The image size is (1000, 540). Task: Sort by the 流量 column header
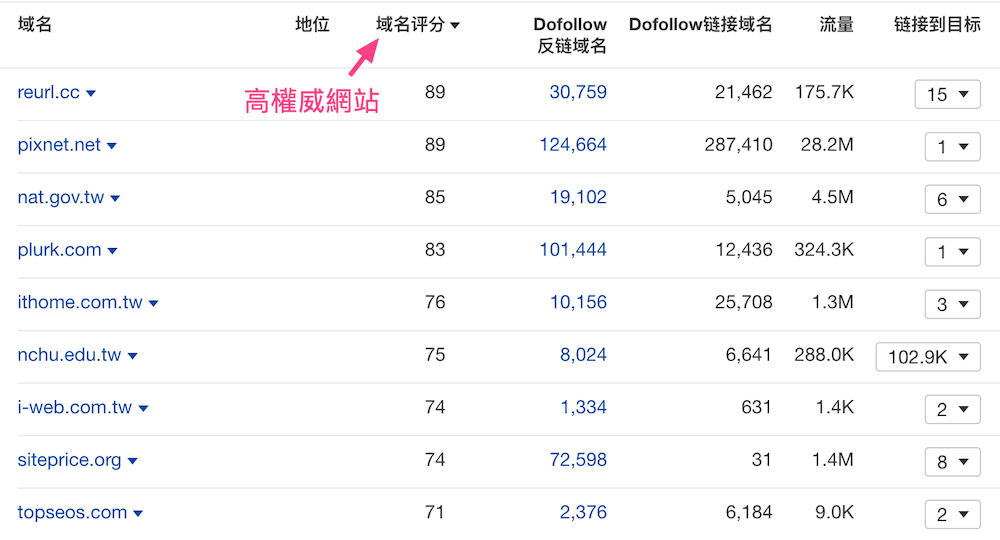[x=836, y=25]
